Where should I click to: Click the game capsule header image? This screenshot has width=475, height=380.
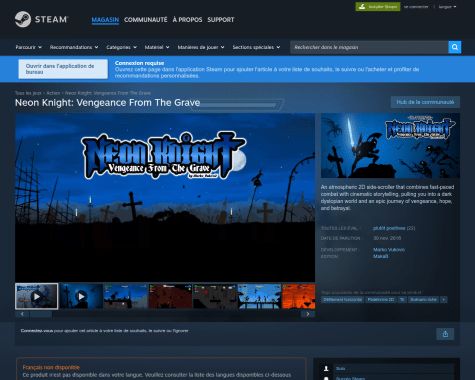tap(390, 146)
